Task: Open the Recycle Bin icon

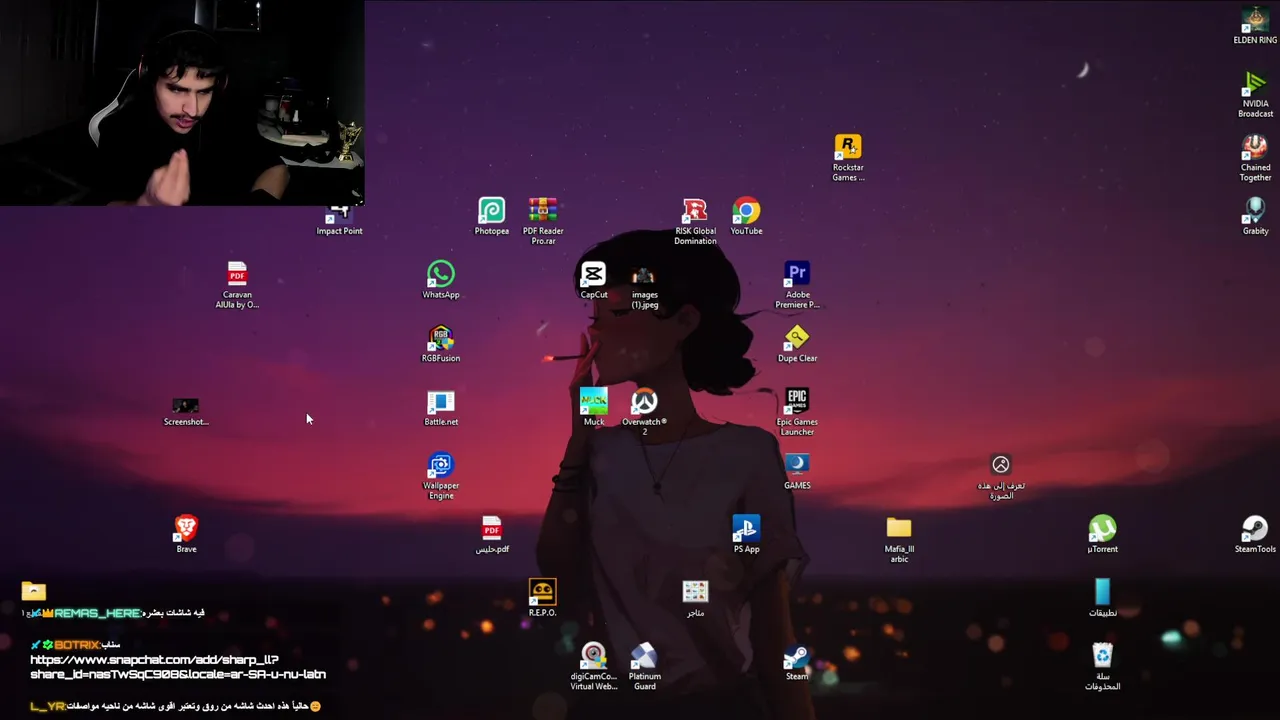Action: [1102, 666]
